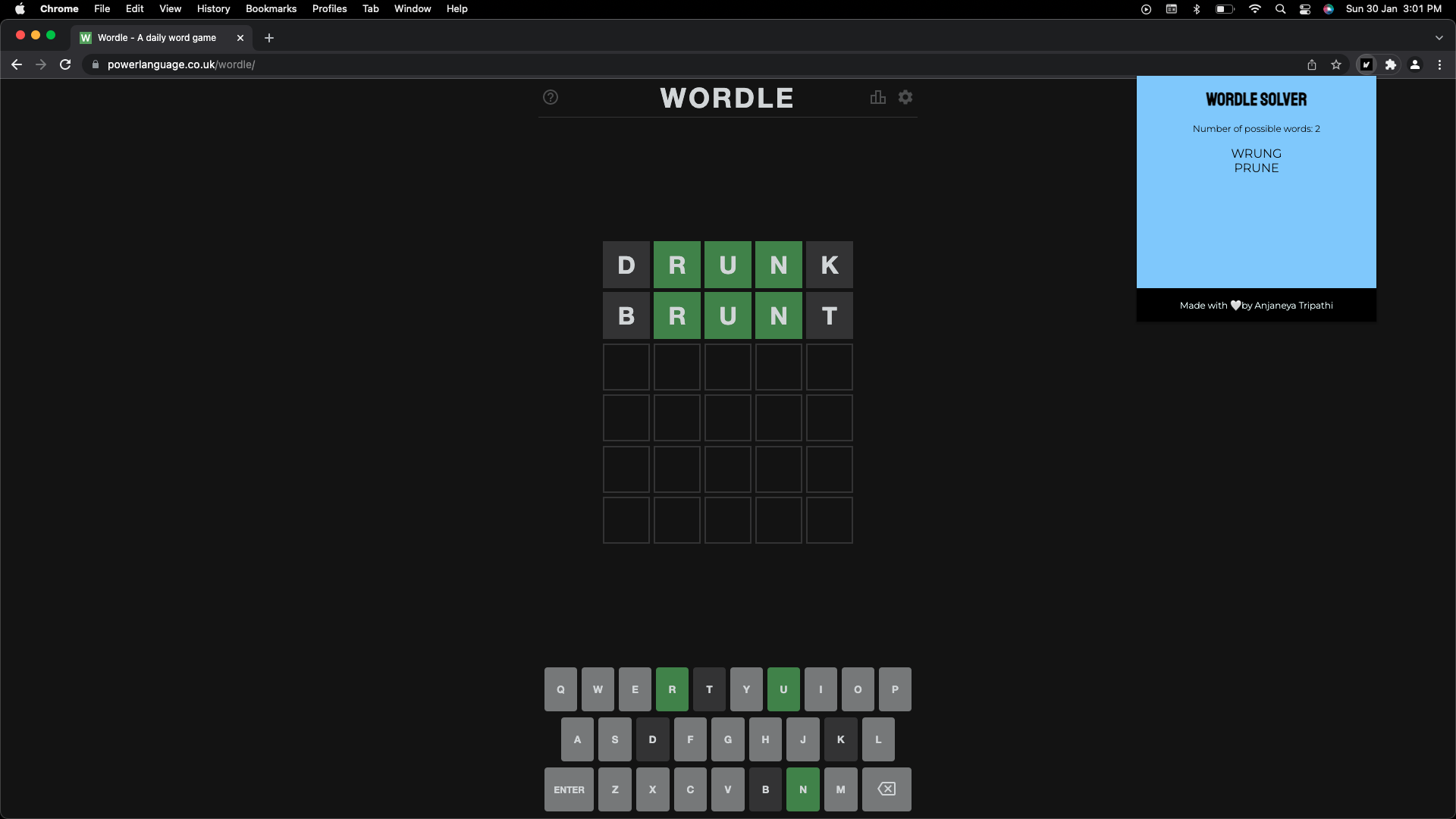1456x819 pixels.
Task: Open Wordle settings gear icon
Action: [x=905, y=97]
